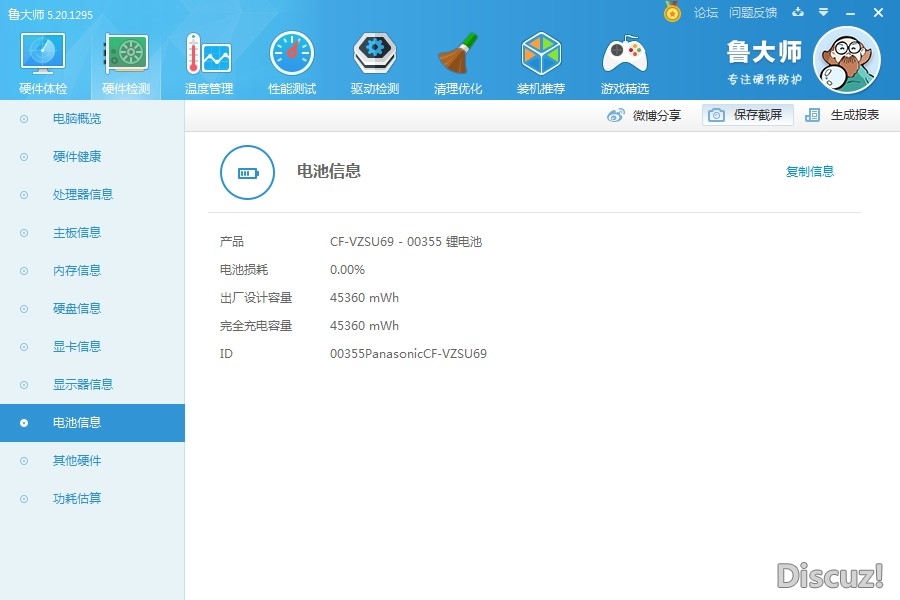Image resolution: width=900 pixels, height=600 pixels.
Task: Open the 硬件体检 hardware checkup icon
Action: (x=43, y=55)
